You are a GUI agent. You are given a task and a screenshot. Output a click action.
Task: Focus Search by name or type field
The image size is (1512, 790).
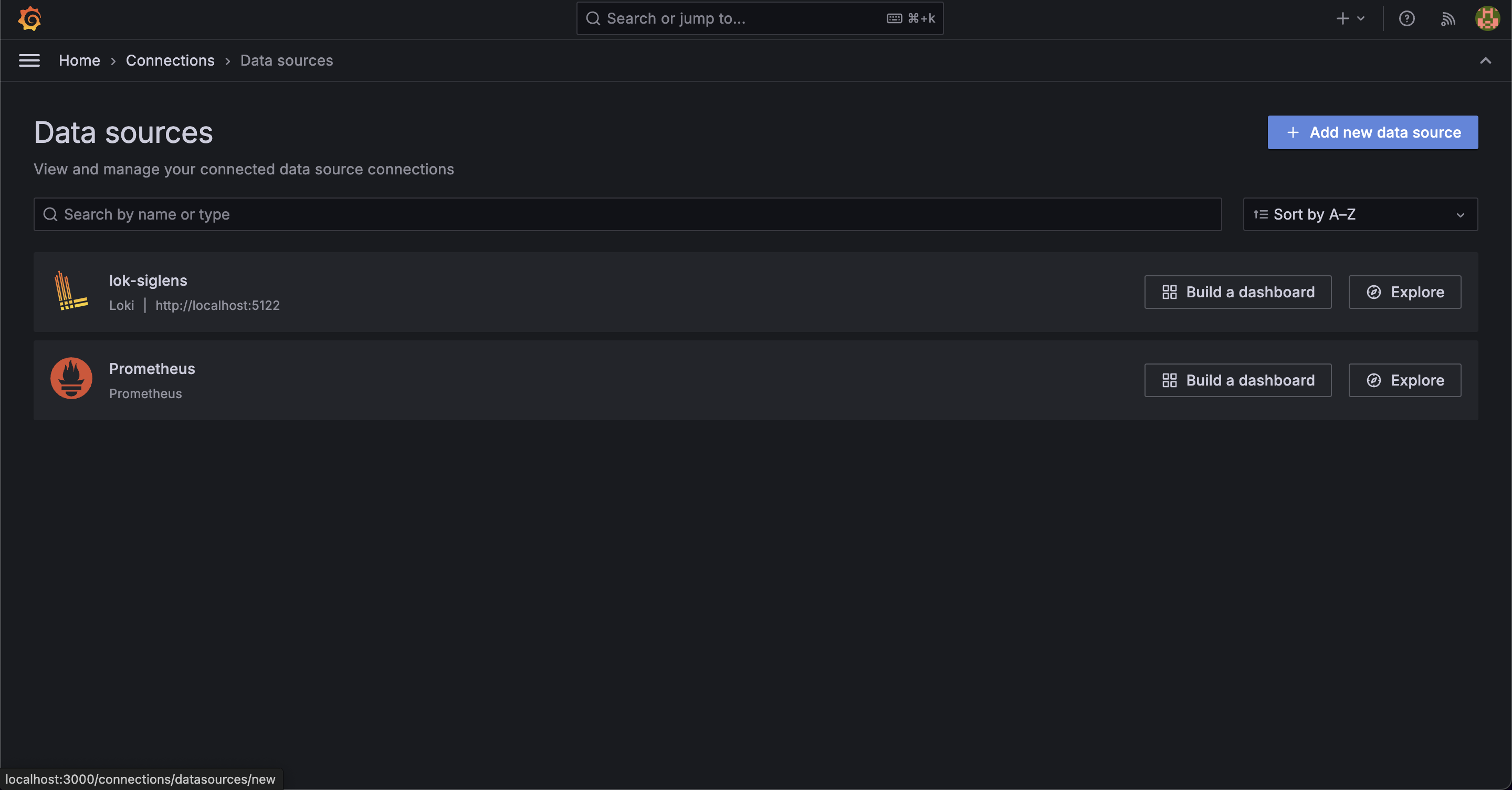(x=627, y=214)
